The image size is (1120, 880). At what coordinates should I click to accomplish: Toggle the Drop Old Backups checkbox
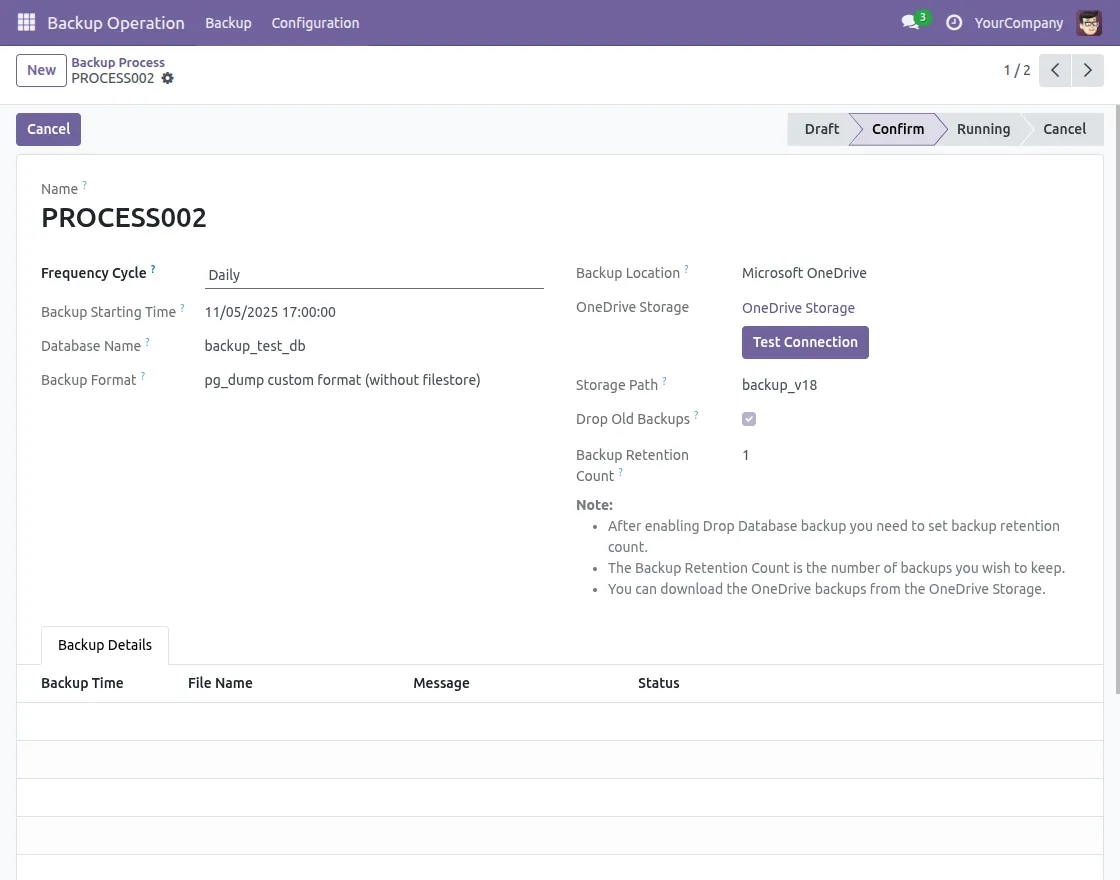(749, 419)
